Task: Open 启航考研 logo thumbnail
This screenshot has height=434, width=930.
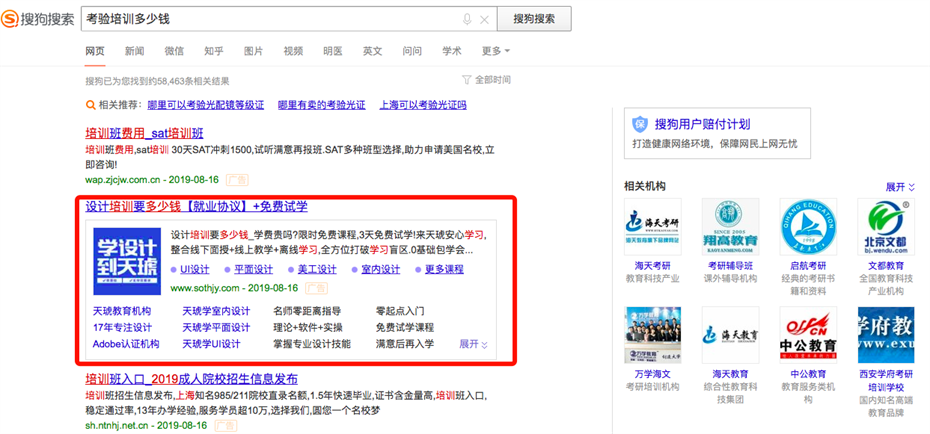Action: (808, 227)
